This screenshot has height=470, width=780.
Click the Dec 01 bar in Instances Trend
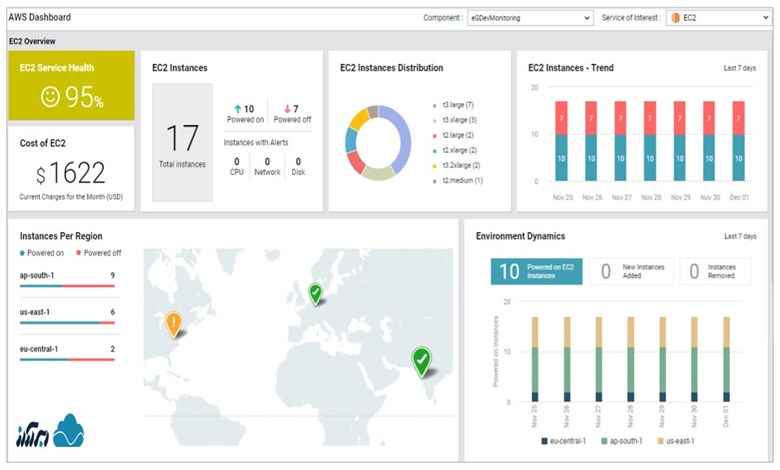pyautogui.click(x=739, y=141)
